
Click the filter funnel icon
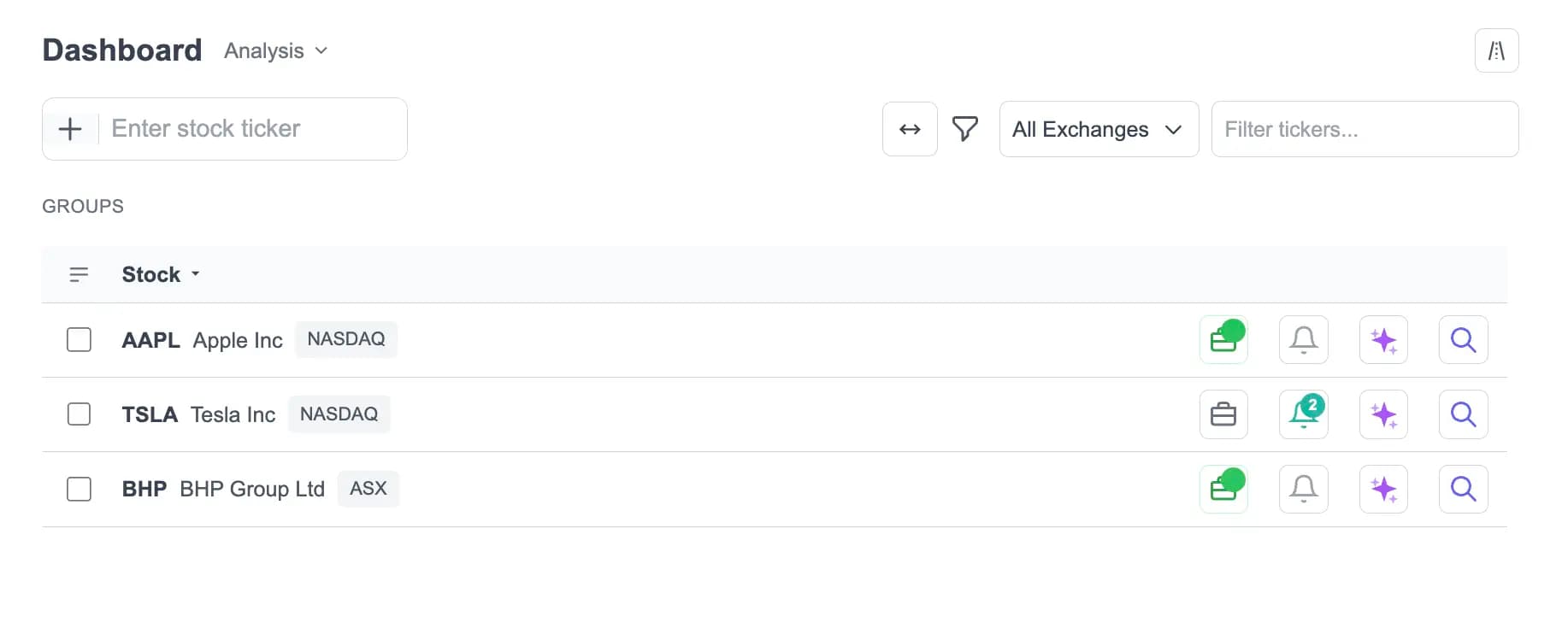[x=964, y=129]
